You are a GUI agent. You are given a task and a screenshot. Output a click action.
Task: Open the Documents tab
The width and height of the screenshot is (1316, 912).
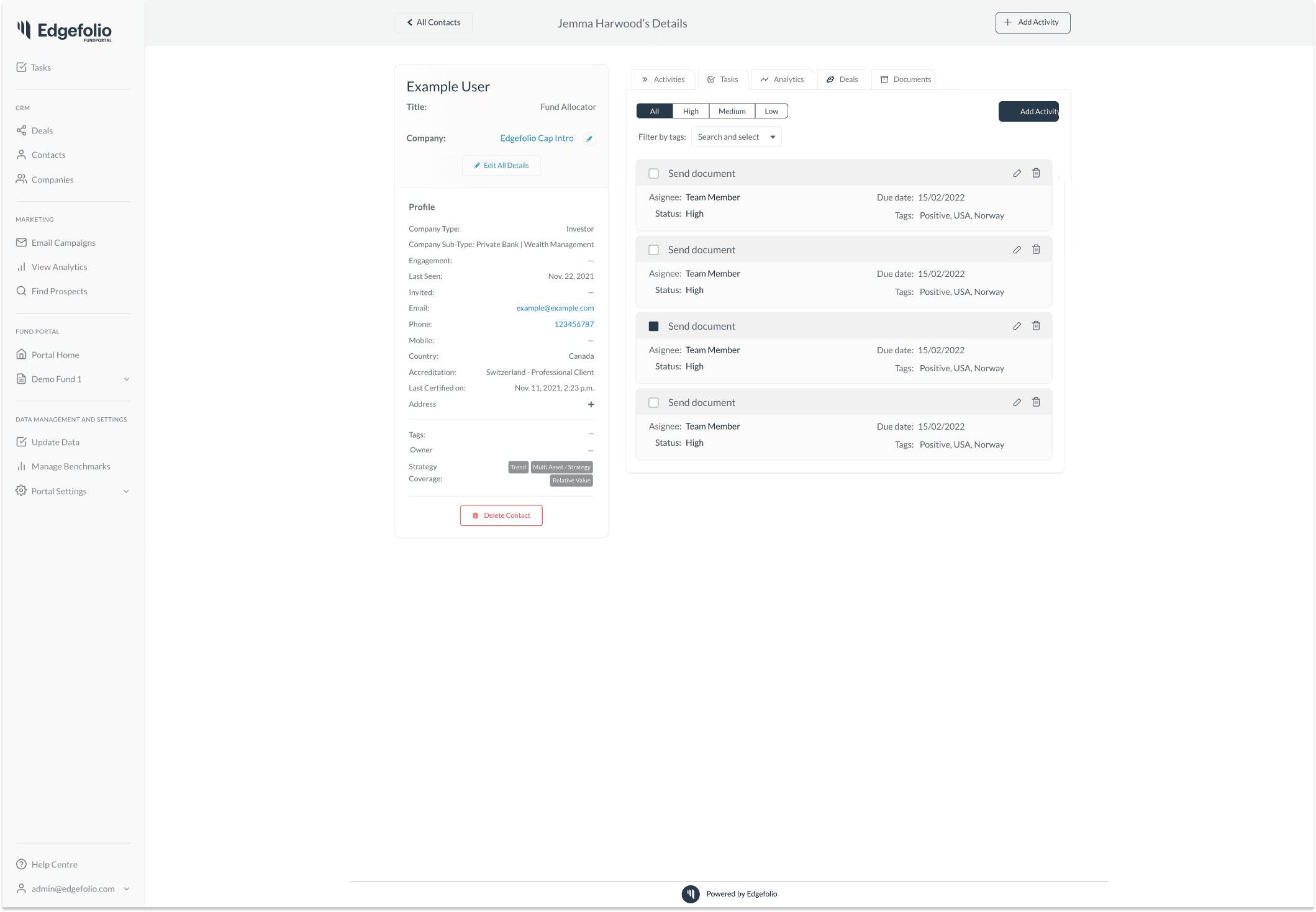[x=905, y=79]
